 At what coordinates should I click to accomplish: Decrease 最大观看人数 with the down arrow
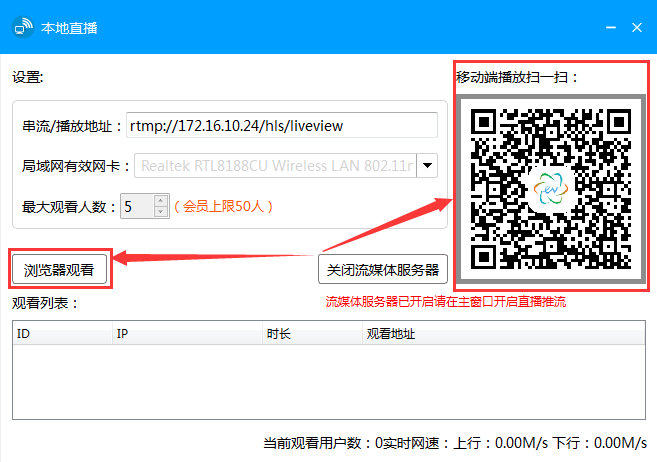[161, 212]
